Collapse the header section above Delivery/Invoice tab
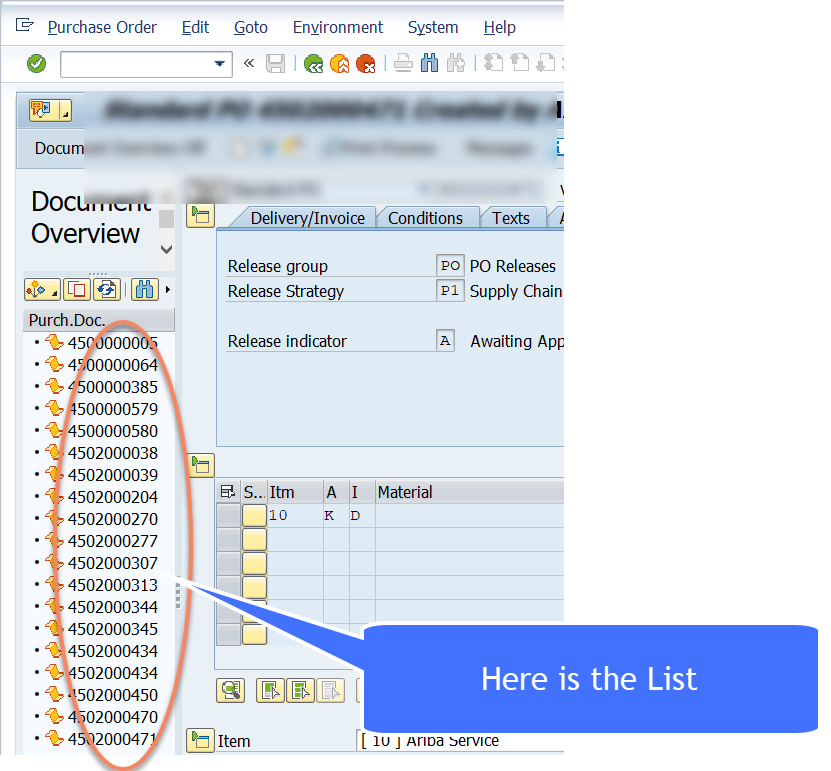 click(x=201, y=216)
